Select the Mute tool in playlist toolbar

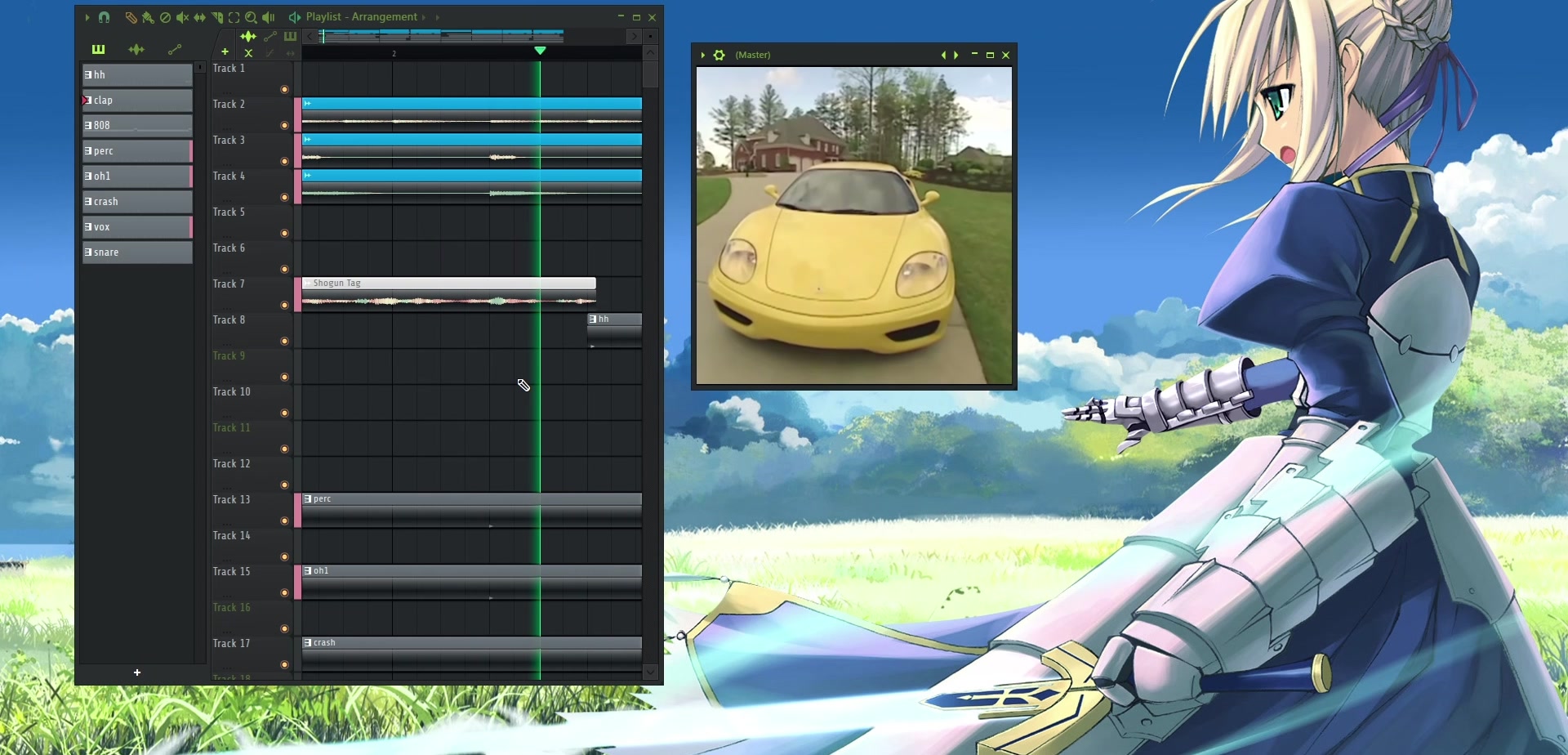[x=182, y=17]
